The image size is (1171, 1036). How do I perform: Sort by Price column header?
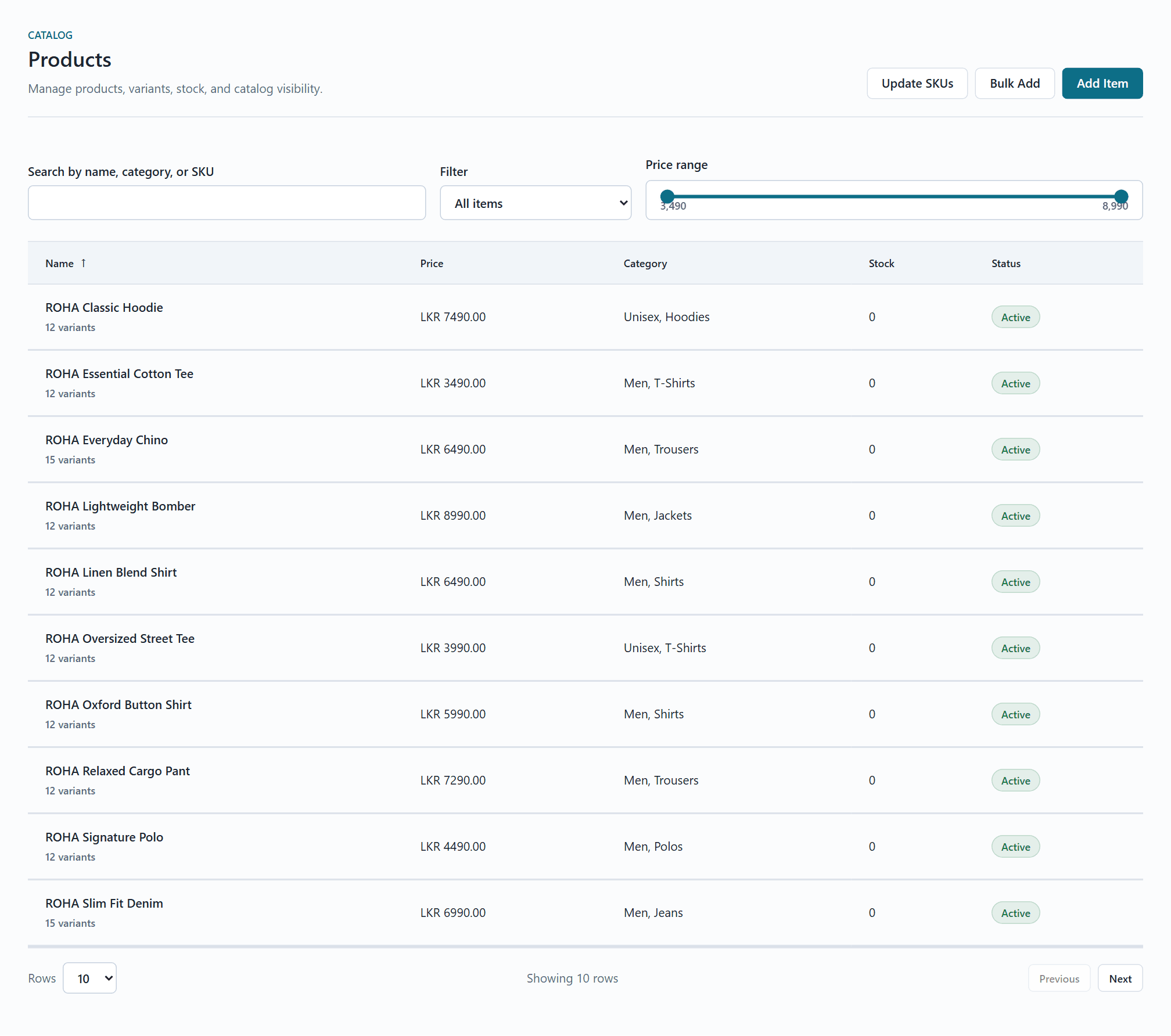pyautogui.click(x=432, y=263)
